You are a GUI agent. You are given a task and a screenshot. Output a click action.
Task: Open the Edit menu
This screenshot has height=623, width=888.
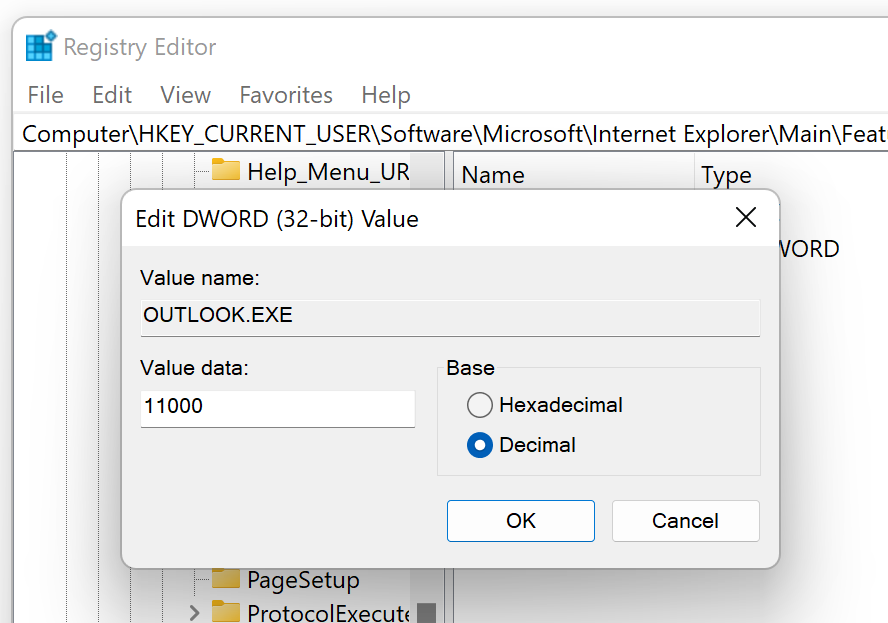tap(112, 95)
